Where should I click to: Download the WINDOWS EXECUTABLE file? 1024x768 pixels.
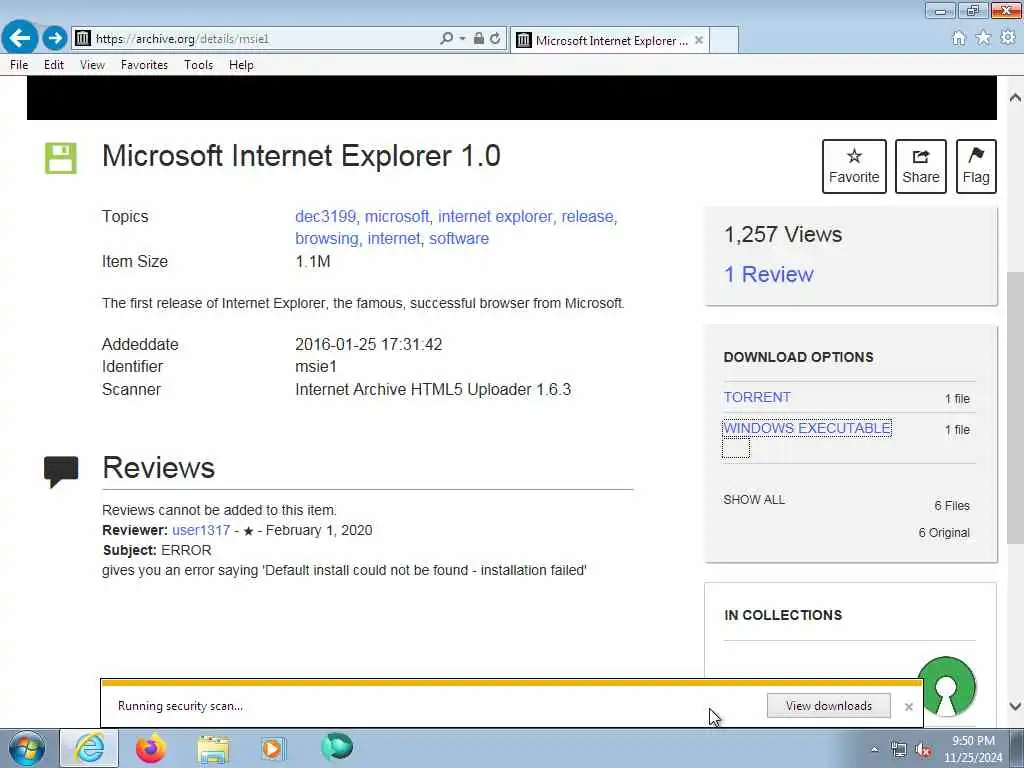(807, 428)
